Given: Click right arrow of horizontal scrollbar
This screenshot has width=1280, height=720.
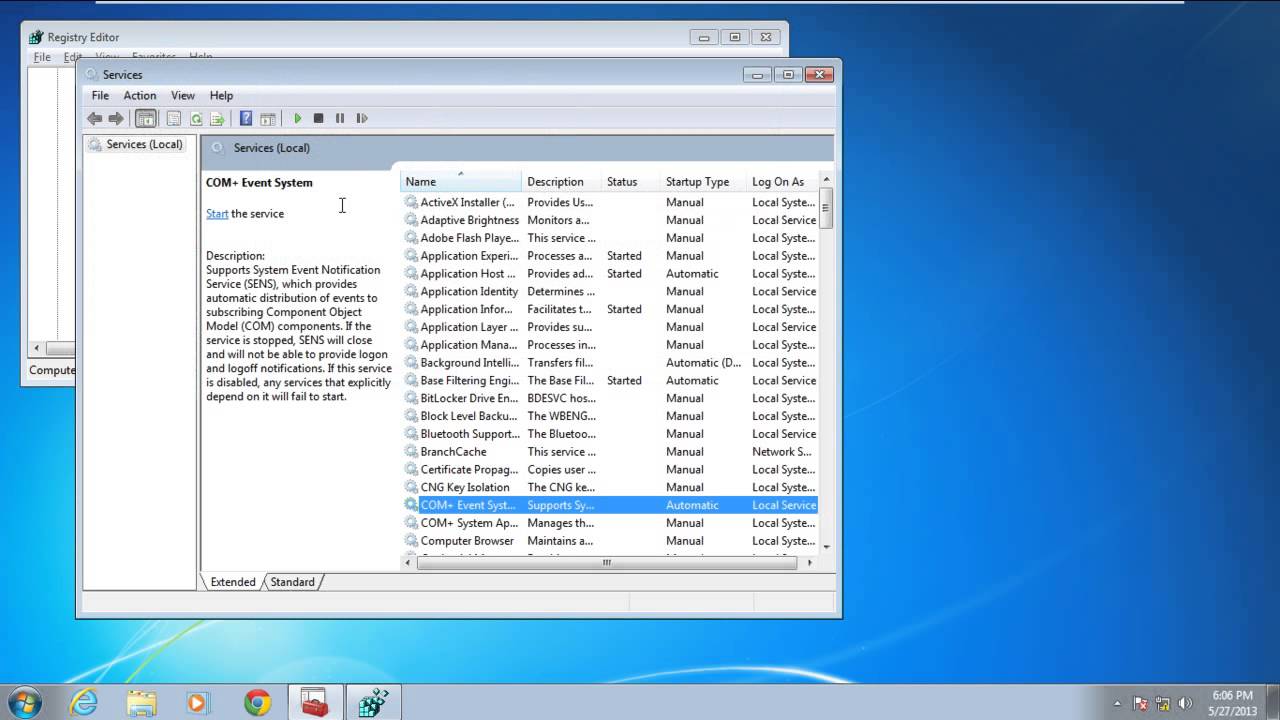Looking at the screenshot, I should [810, 563].
